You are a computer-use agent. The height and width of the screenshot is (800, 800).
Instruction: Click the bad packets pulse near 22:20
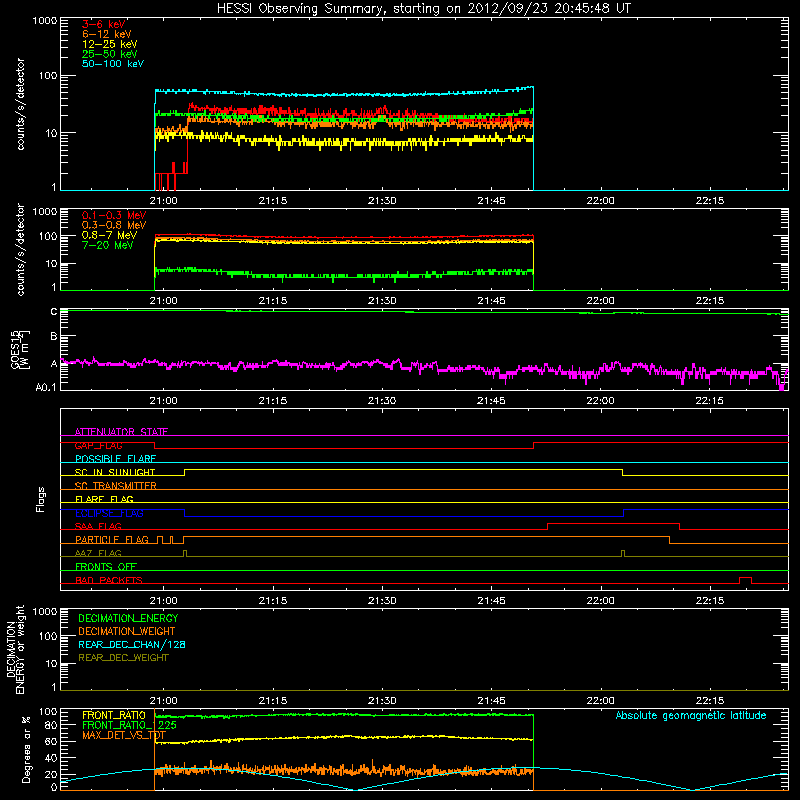coord(745,580)
